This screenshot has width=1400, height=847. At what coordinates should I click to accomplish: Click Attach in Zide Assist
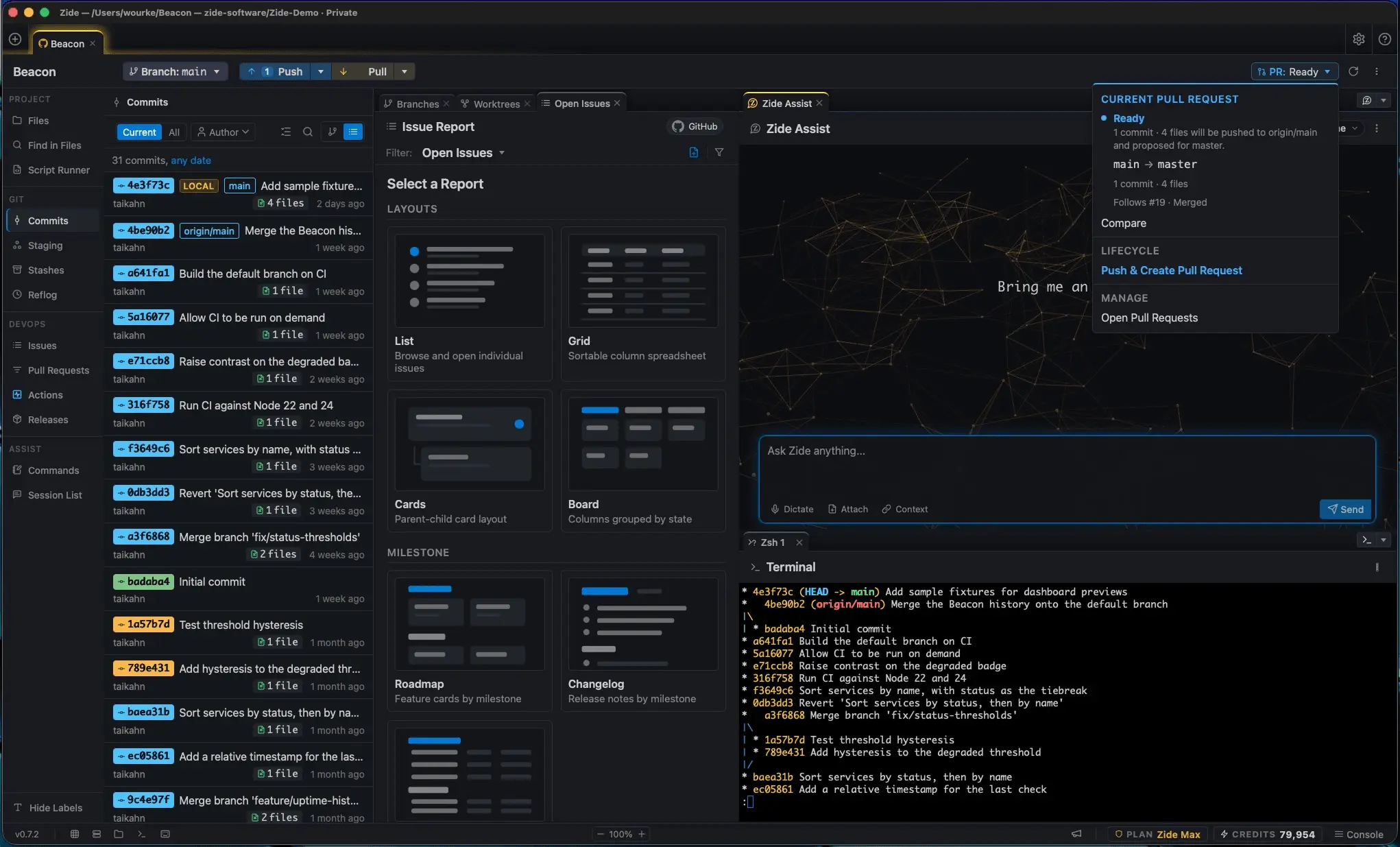(848, 509)
